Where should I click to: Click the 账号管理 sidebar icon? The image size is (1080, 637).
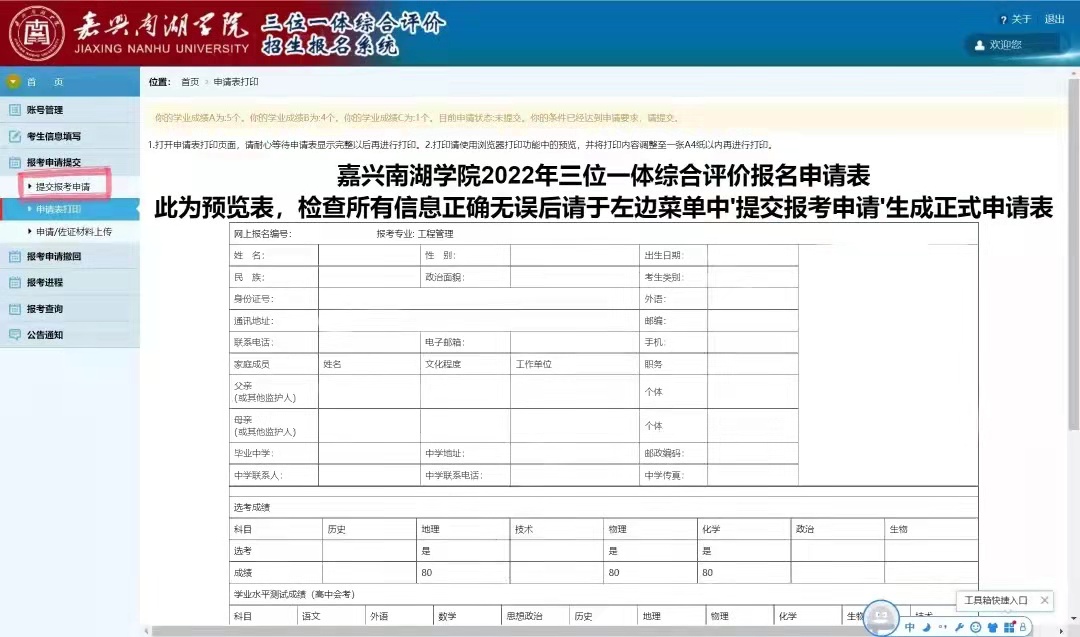point(14,109)
